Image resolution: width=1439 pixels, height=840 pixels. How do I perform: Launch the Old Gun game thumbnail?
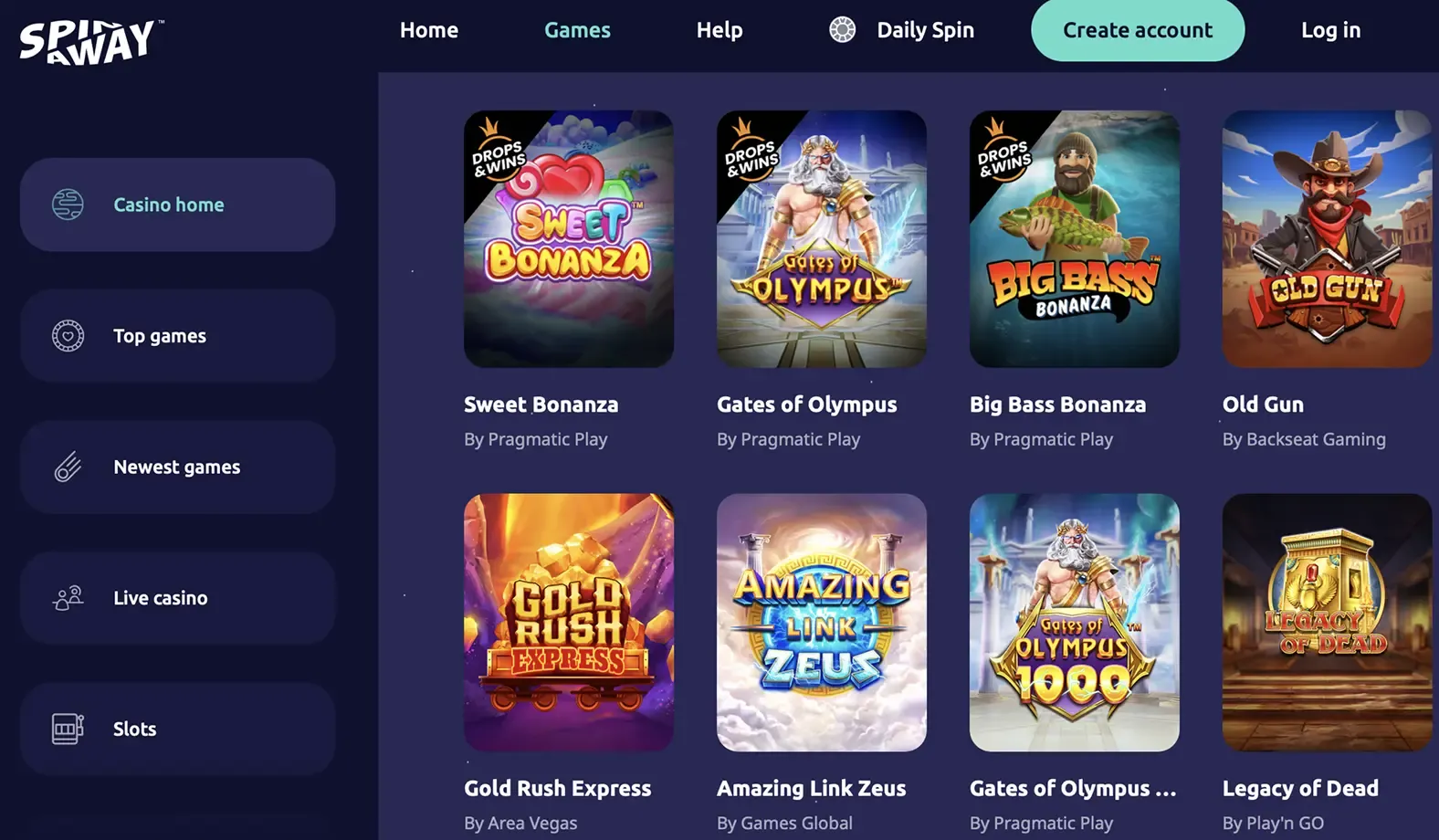click(1326, 239)
